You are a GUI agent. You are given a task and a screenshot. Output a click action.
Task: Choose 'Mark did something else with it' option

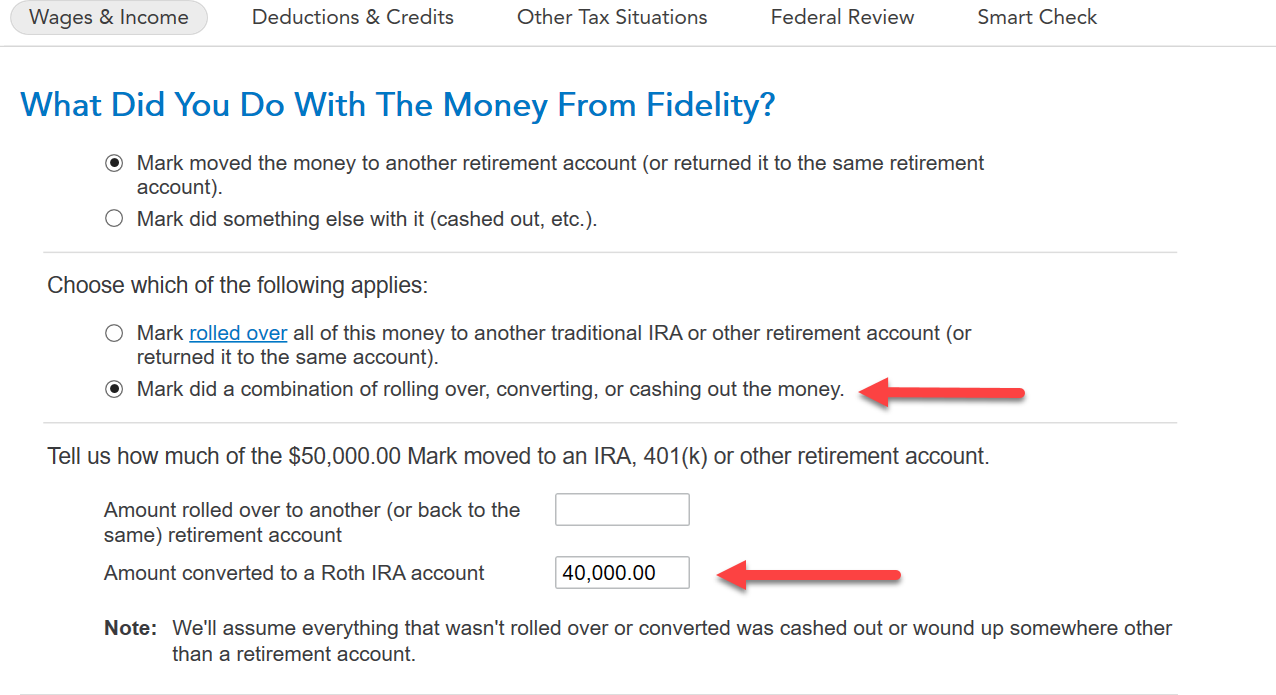point(115,219)
